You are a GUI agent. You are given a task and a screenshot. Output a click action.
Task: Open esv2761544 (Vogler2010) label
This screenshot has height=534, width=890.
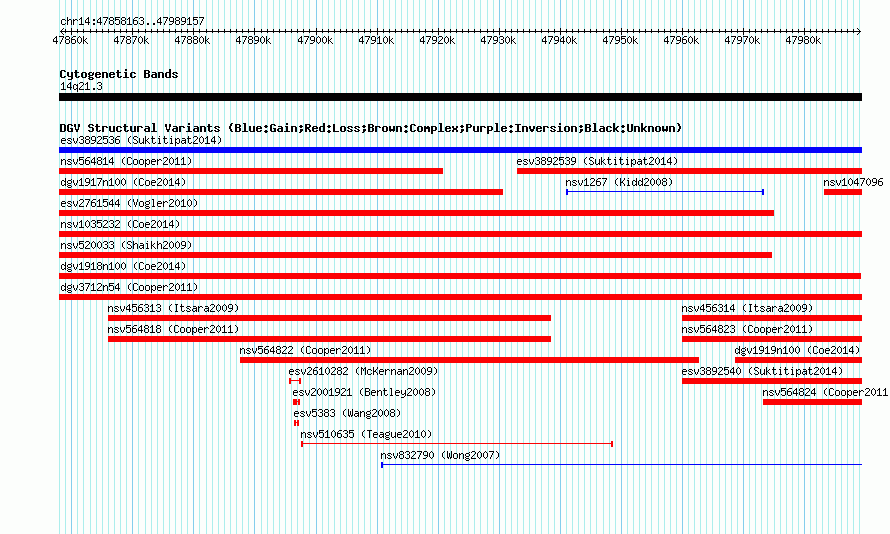click(x=129, y=204)
